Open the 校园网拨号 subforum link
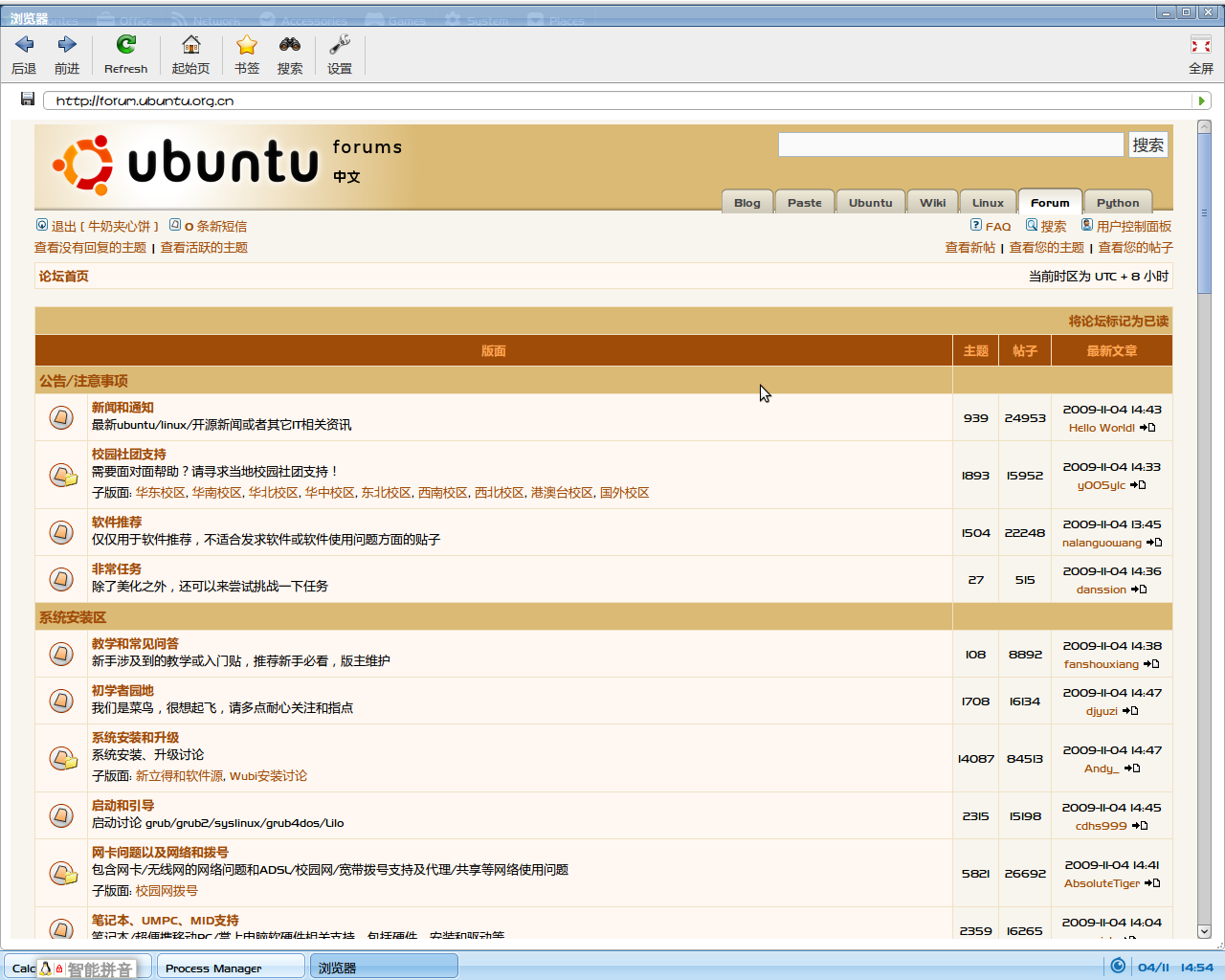 pos(167,891)
